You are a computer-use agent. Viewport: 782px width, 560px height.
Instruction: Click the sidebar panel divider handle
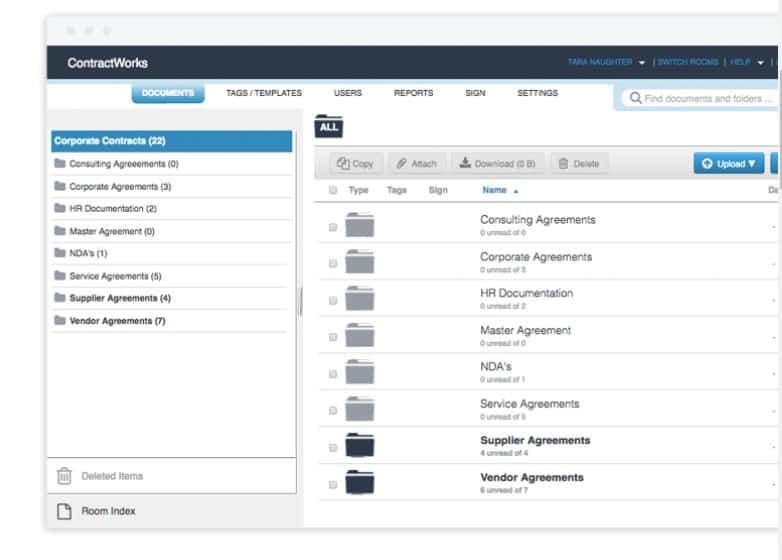coord(300,302)
